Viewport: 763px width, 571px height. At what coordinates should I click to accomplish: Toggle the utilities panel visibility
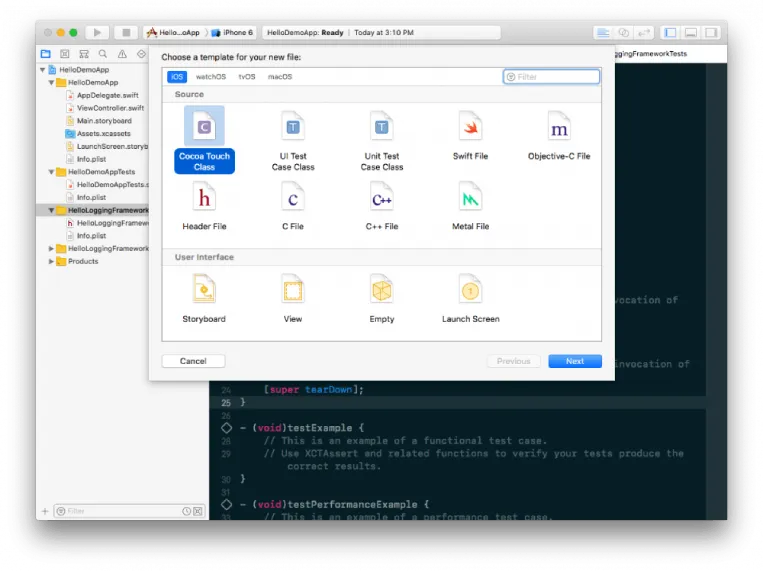[x=711, y=33]
